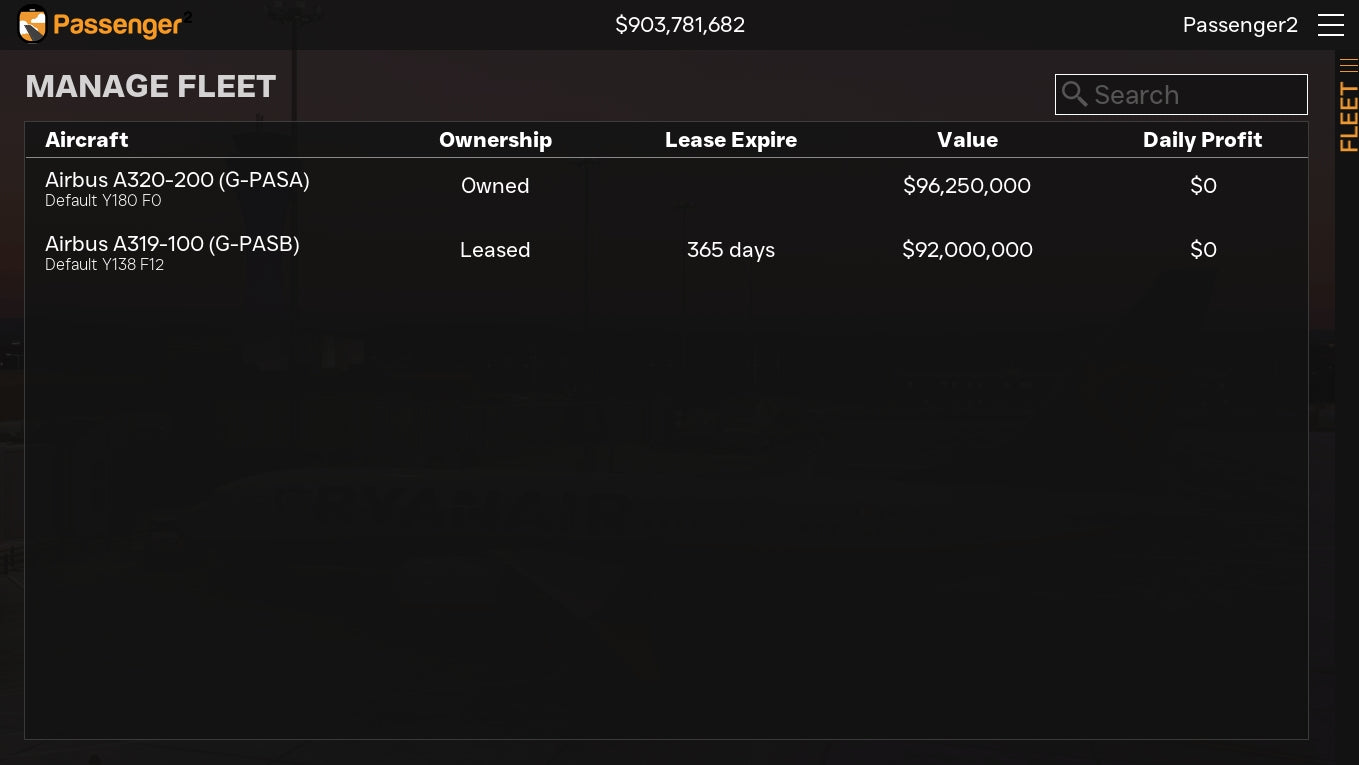Open the hamburger menu at top right
1359x765 pixels.
click(x=1330, y=25)
